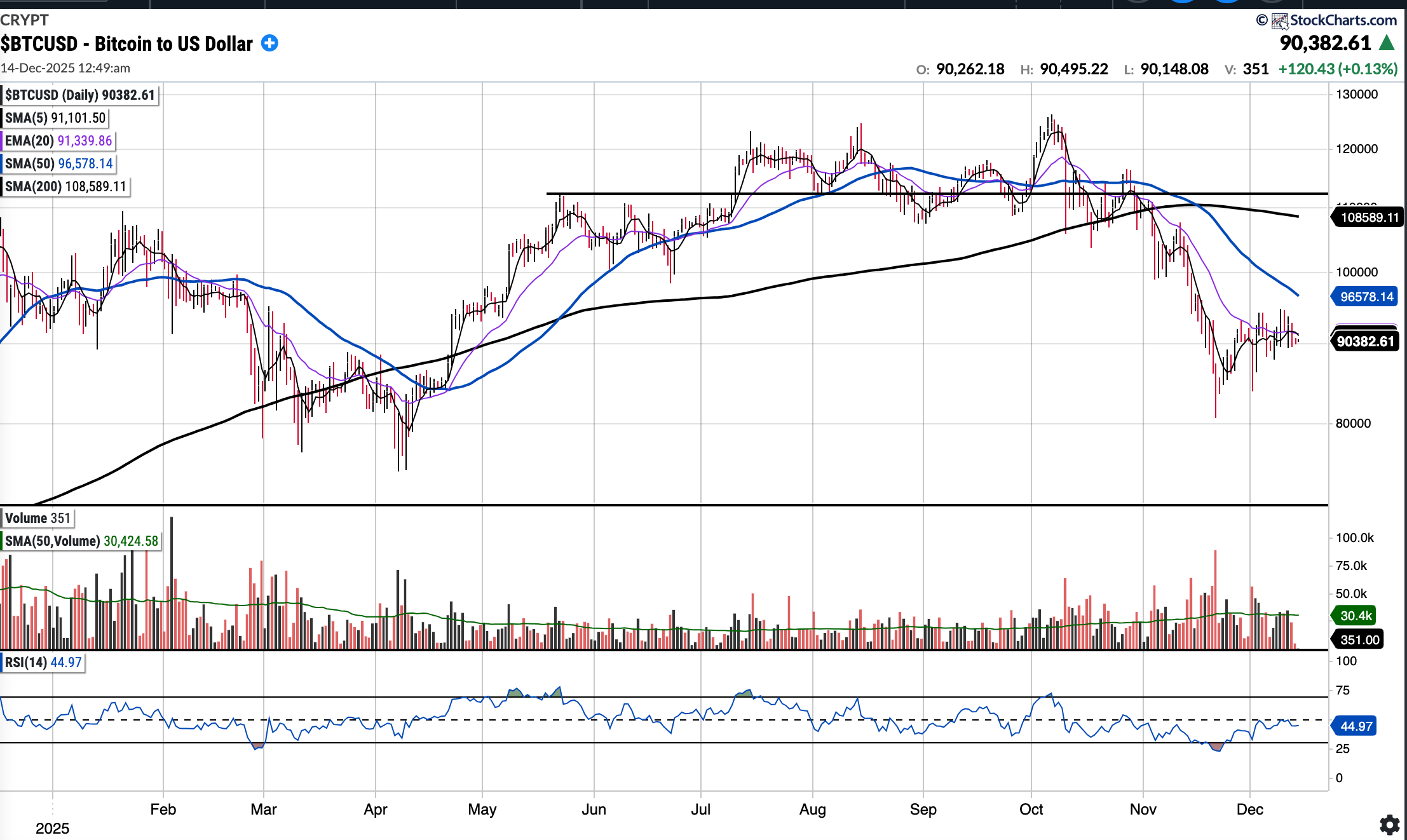Select the EMA(20) legend label

pos(58,140)
